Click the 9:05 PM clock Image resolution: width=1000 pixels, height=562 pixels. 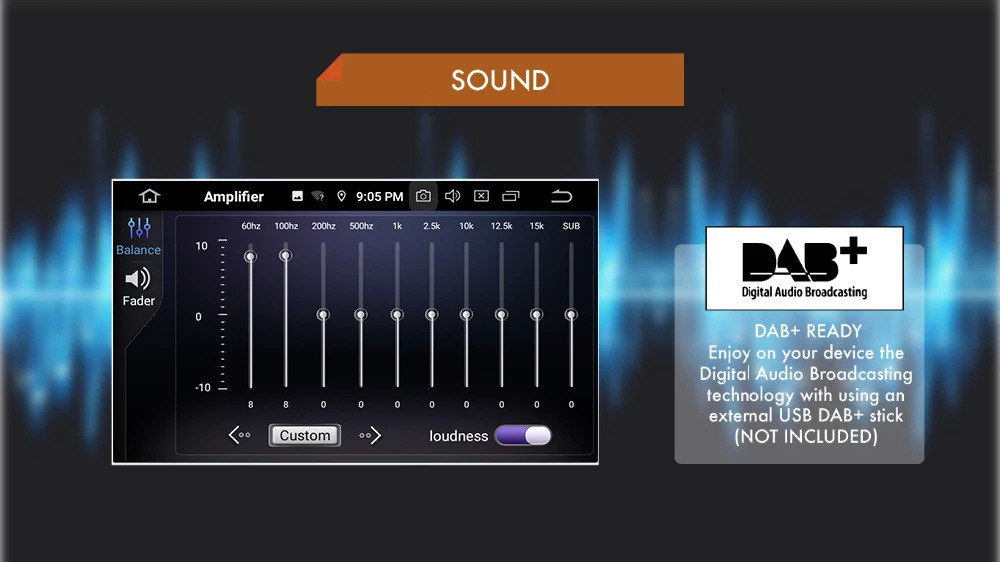click(x=379, y=196)
